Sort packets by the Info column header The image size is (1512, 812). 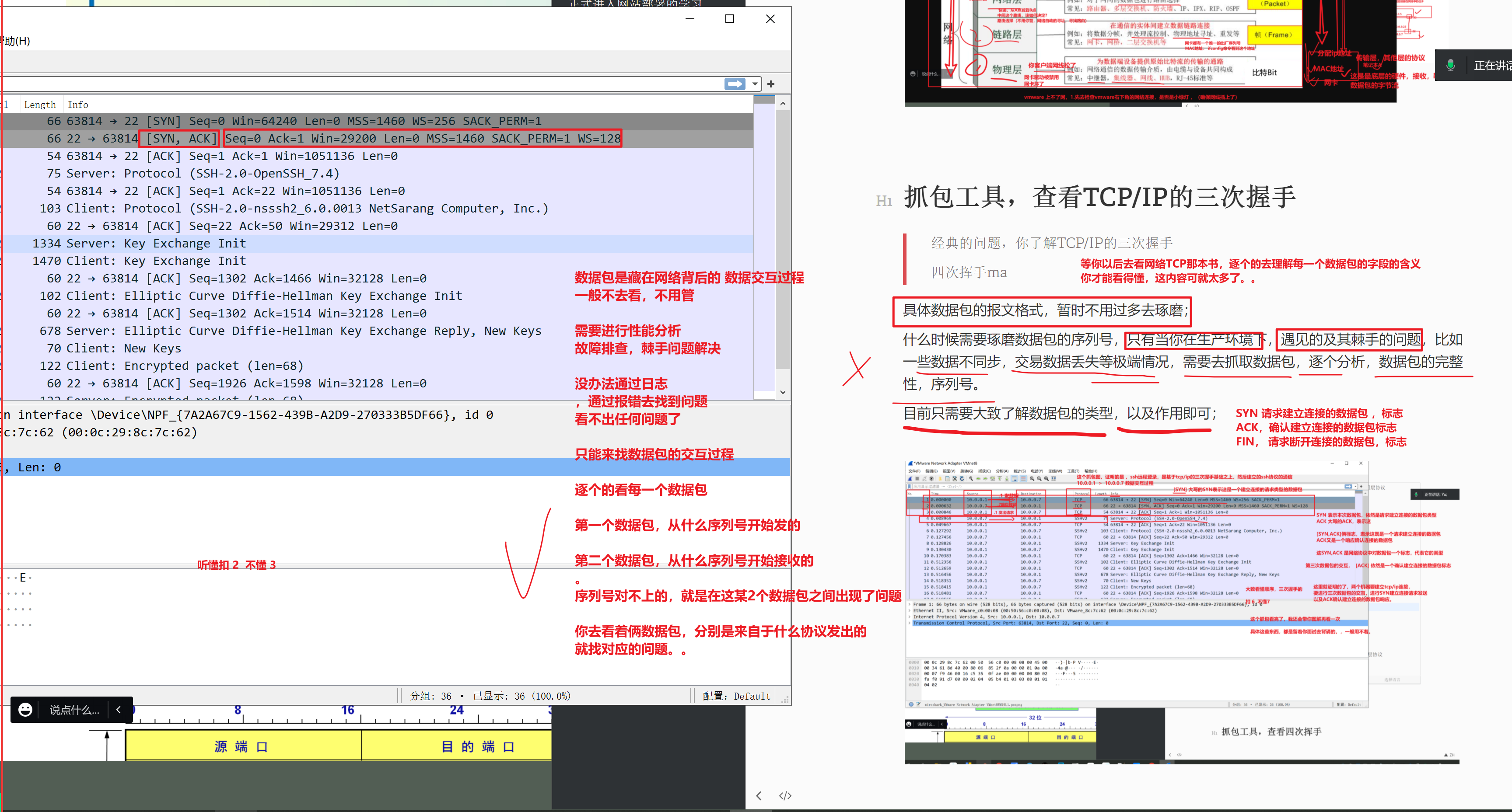(x=77, y=105)
